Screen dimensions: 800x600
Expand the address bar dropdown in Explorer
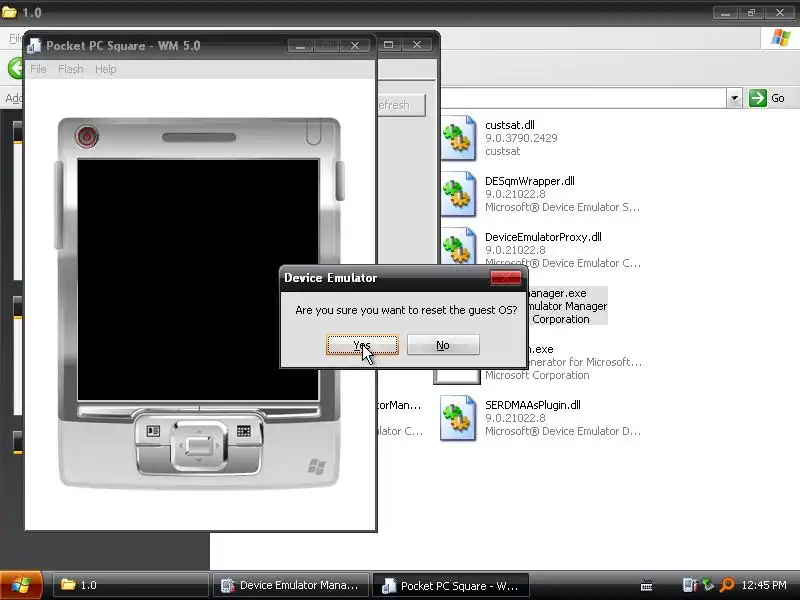[734, 98]
